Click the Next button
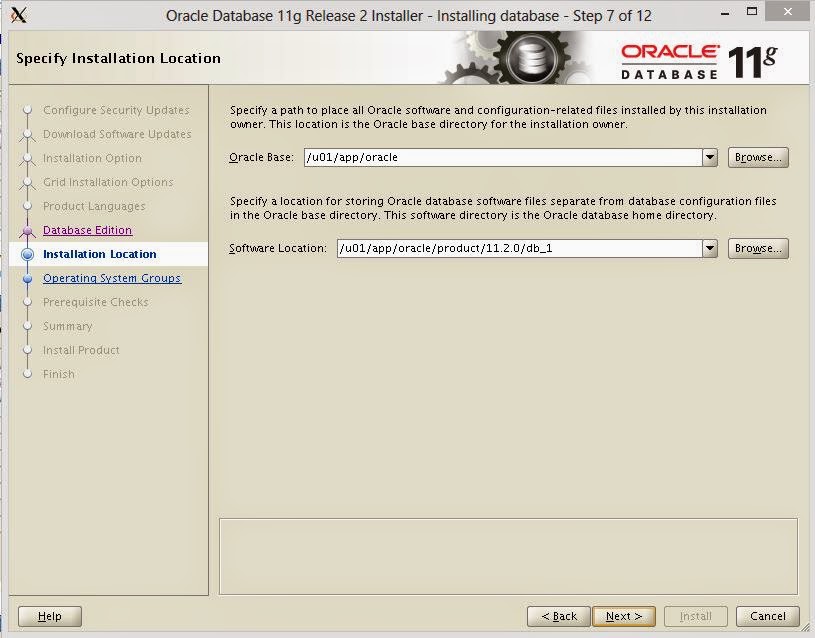The height and width of the screenshot is (638, 815). tap(624, 616)
